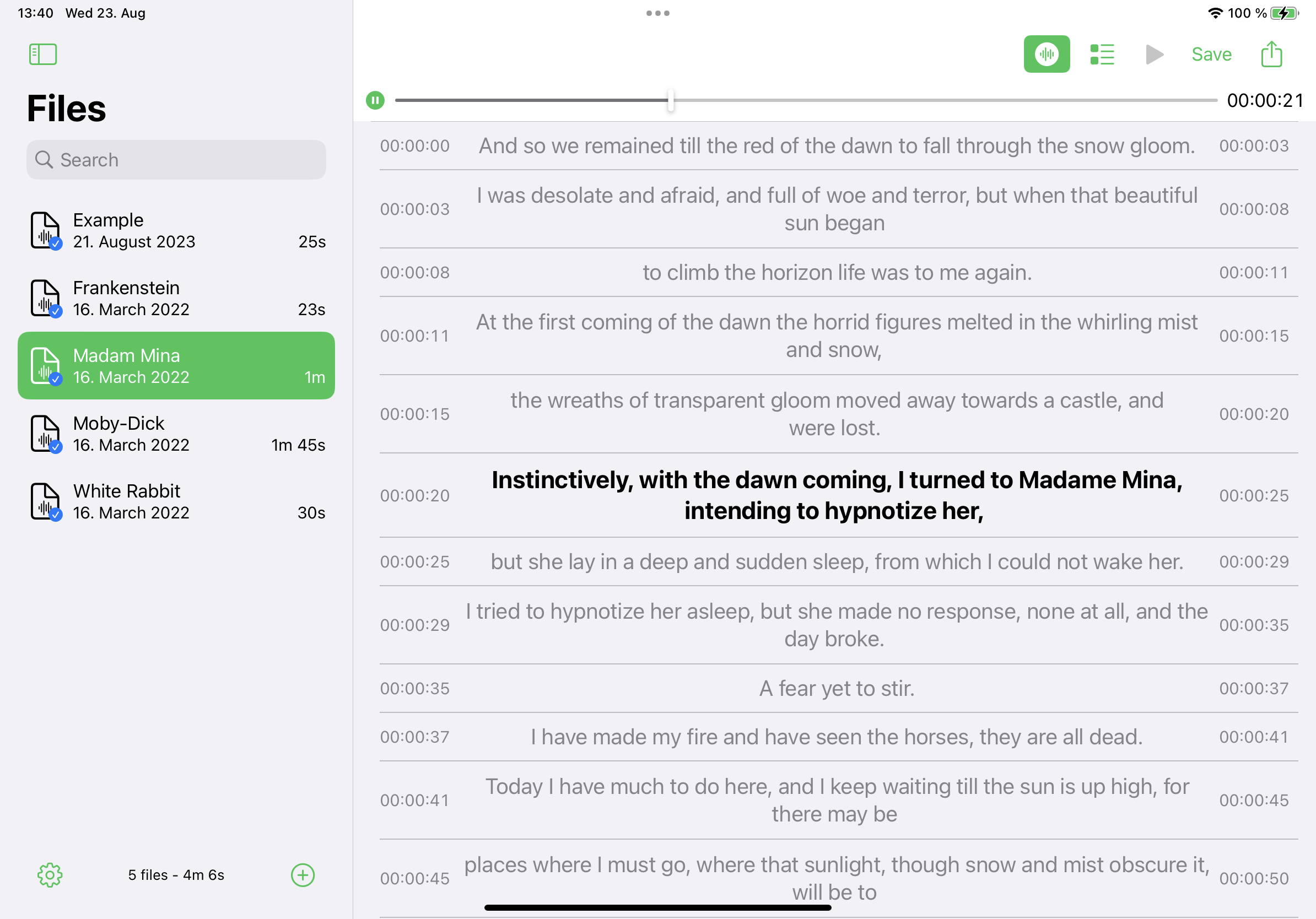Image resolution: width=1316 pixels, height=919 pixels.
Task: Click the "5 files - 4m 6s" summary
Action: pyautogui.click(x=176, y=875)
